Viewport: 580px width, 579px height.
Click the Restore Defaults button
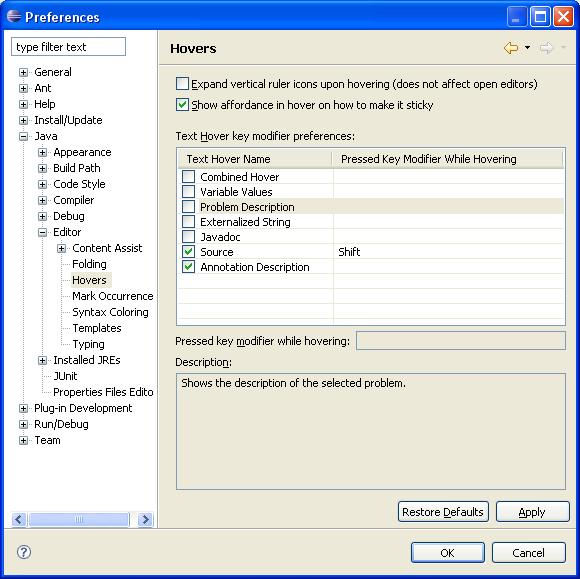click(x=443, y=512)
